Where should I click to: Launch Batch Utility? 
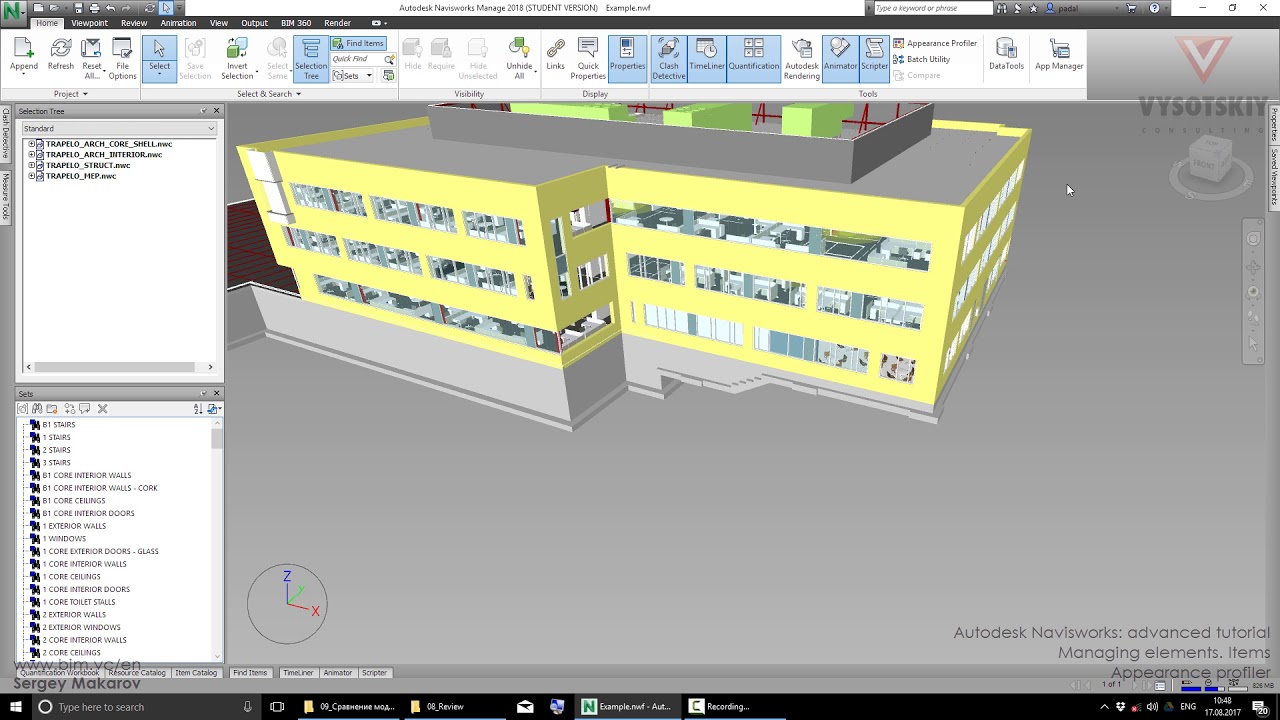922,59
